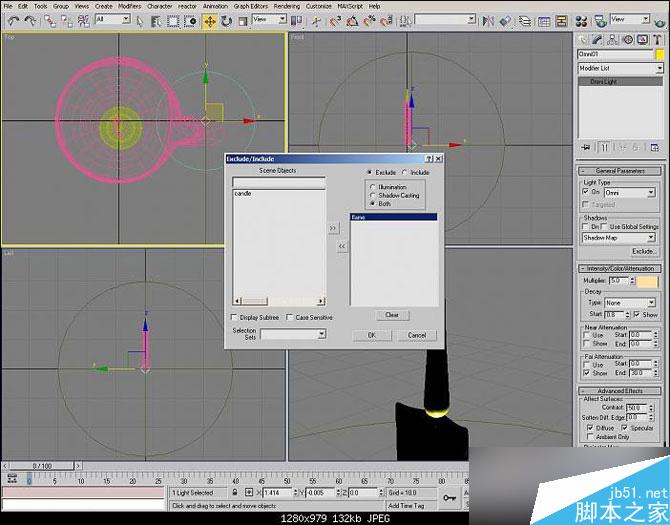This screenshot has width=670, height=525.
Task: Enable Use Global Settings checkbox
Action: 604,226
